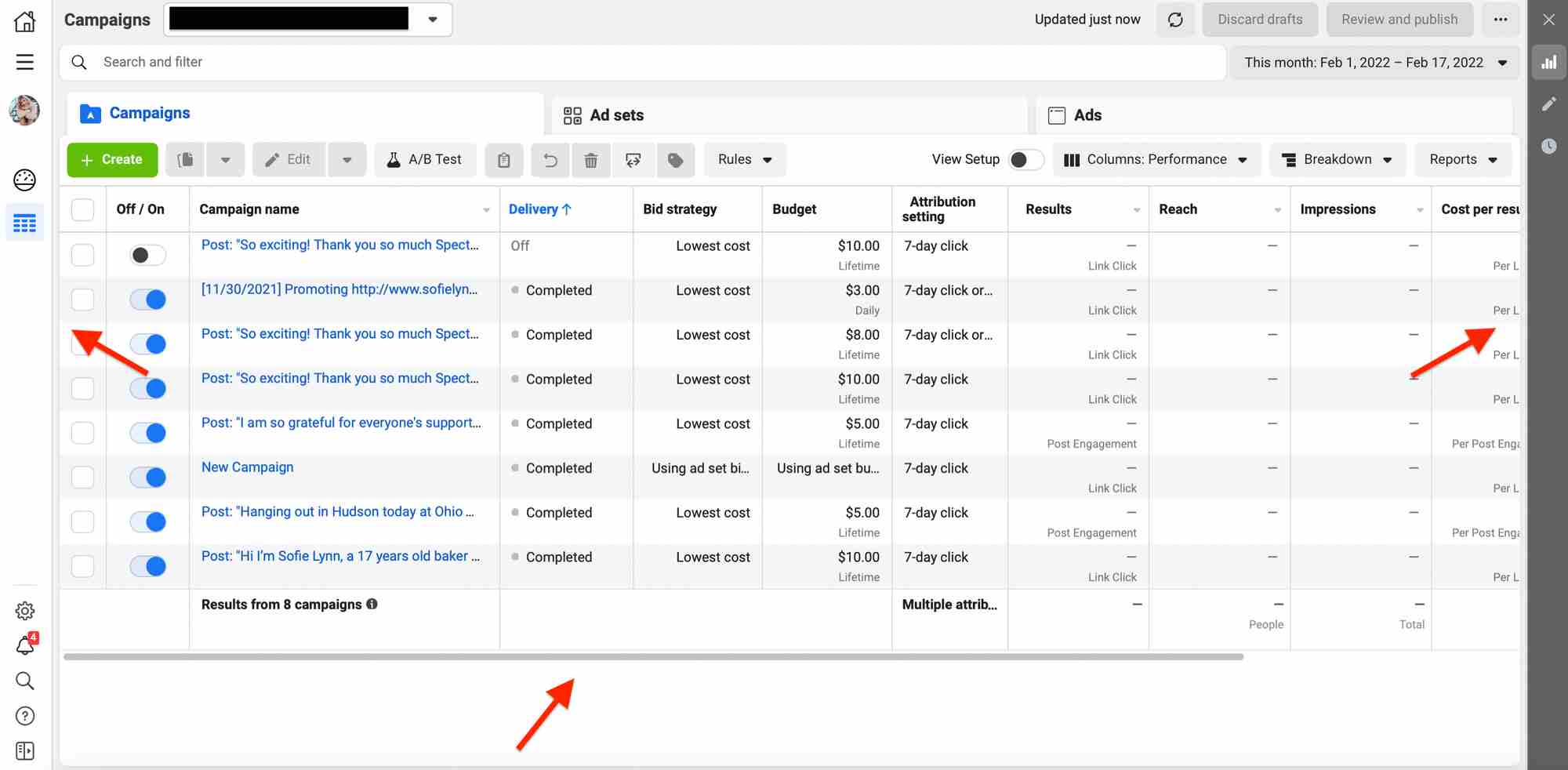Enable the View Setup toggle
The image size is (1568, 770).
pyautogui.click(x=1023, y=159)
